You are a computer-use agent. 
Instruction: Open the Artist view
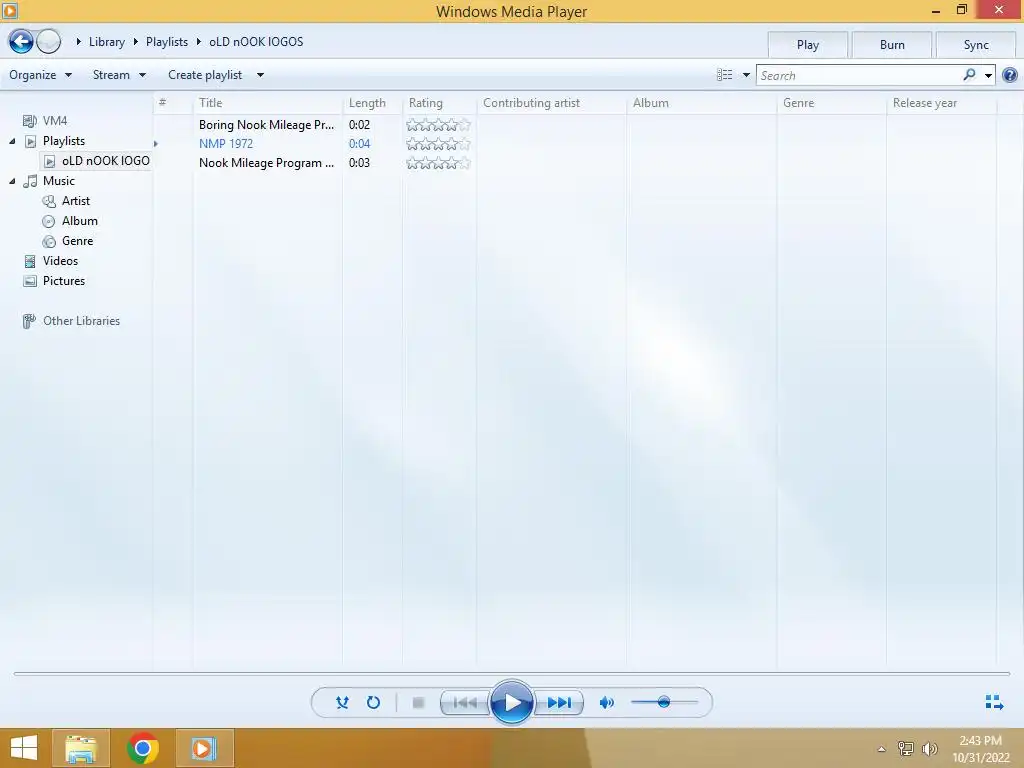[x=76, y=201]
